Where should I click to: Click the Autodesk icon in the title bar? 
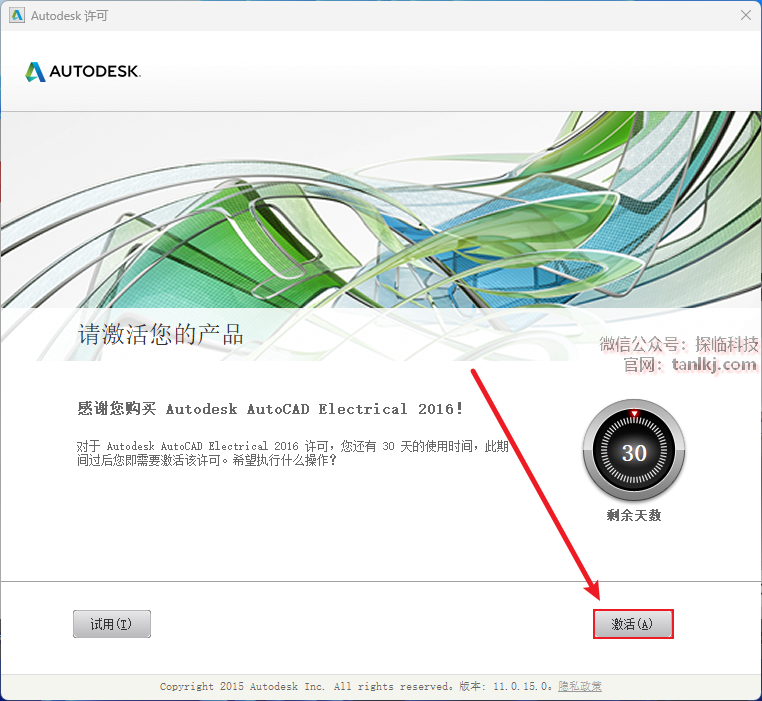point(17,16)
